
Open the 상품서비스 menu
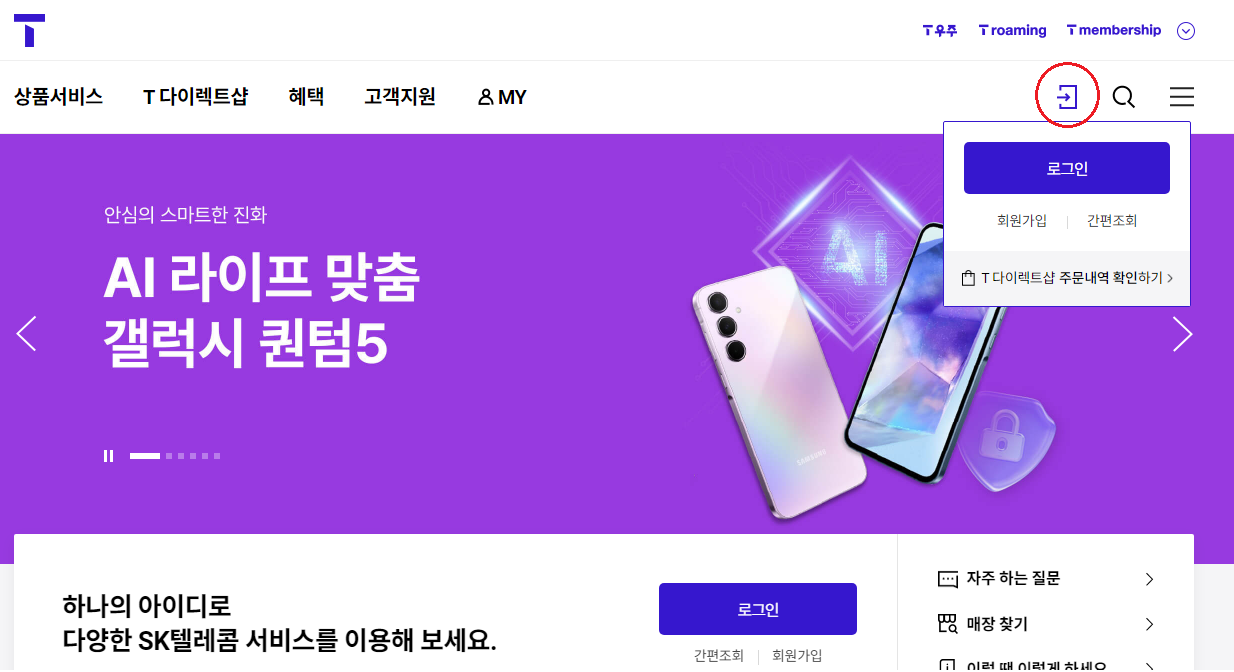coord(58,97)
